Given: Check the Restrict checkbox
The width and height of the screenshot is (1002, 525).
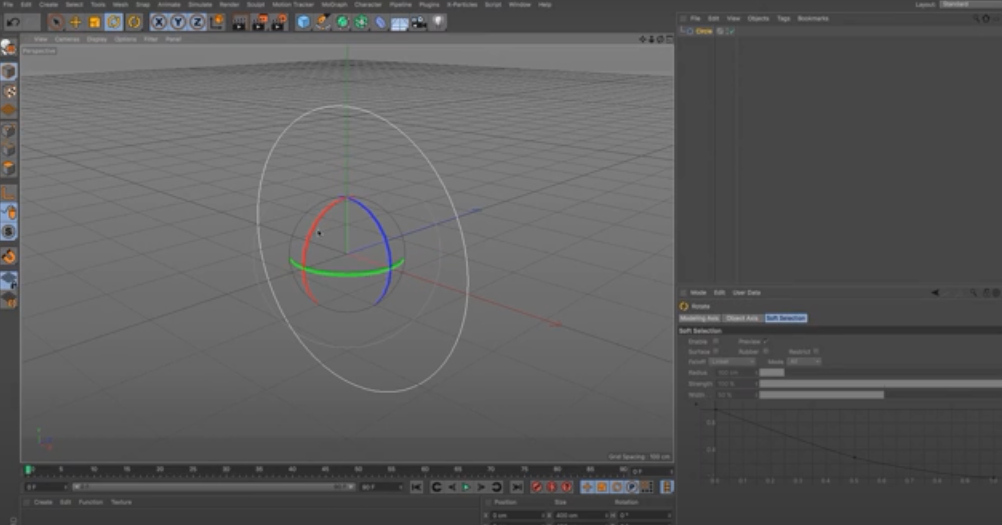Looking at the screenshot, I should (x=816, y=351).
